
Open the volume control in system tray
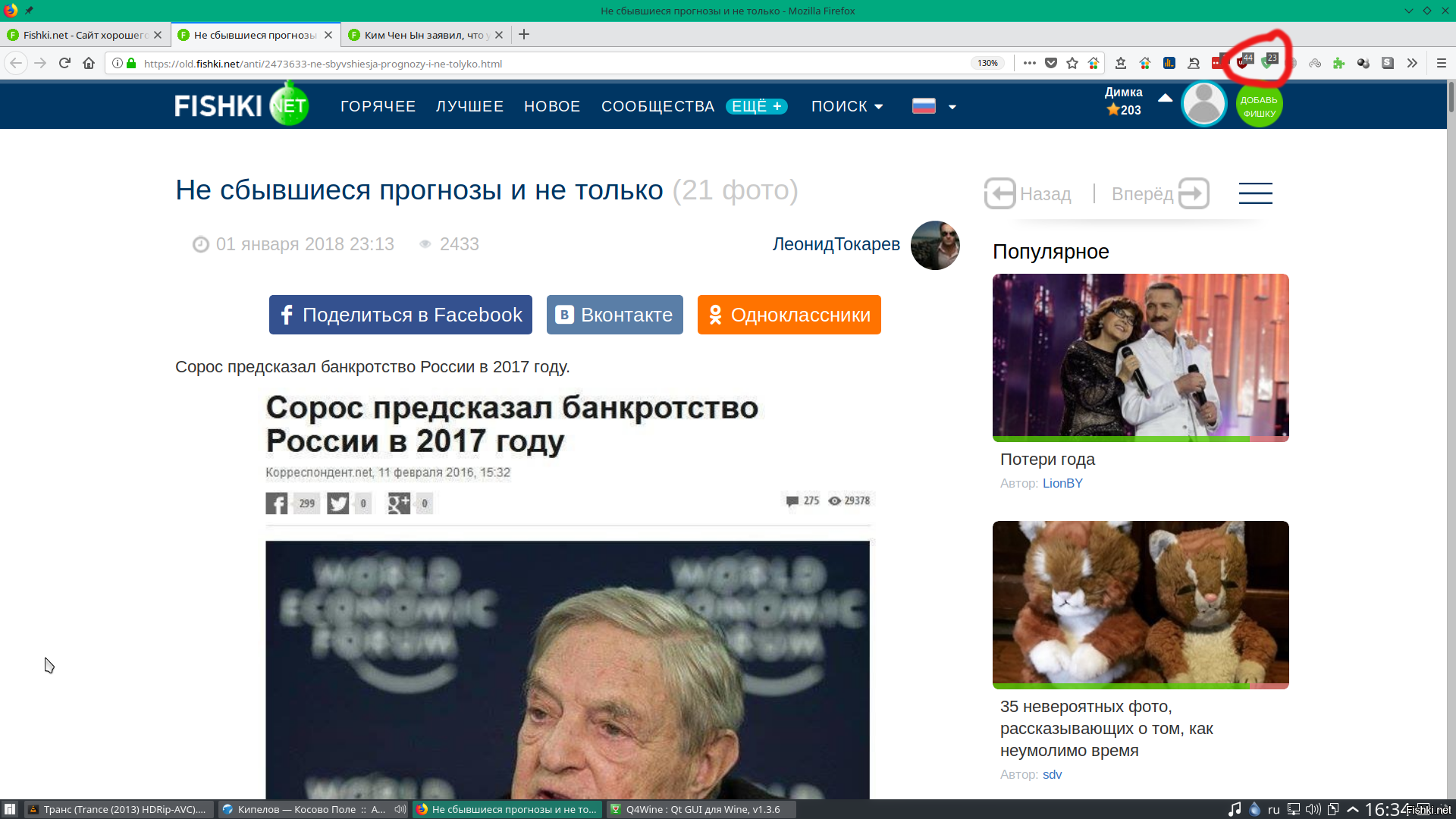(1313, 809)
